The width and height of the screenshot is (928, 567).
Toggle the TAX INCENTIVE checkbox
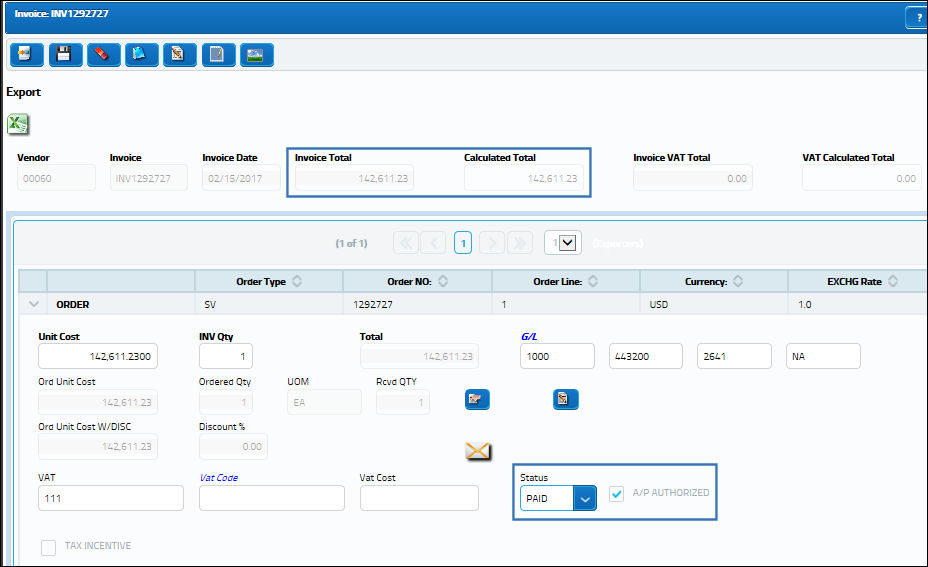coord(49,547)
